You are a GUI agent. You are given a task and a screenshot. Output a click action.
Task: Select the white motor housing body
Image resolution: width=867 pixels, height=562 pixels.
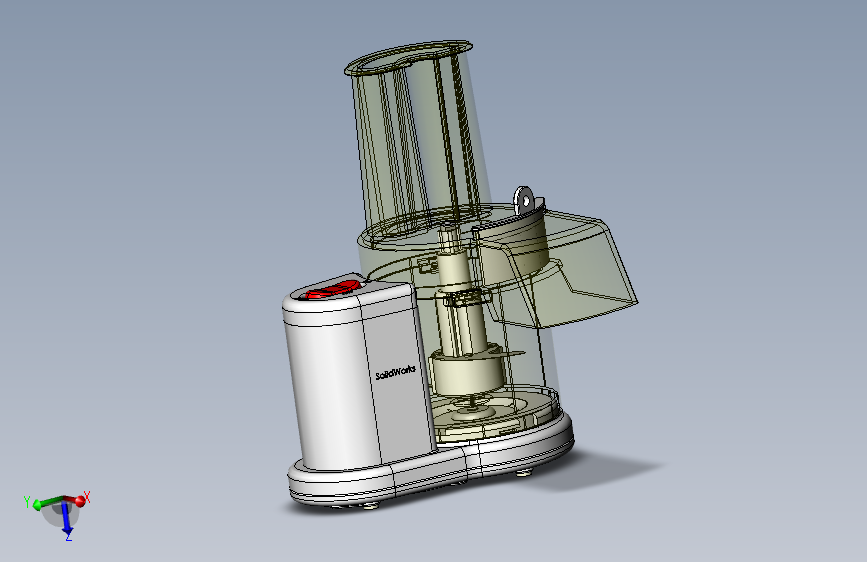pyautogui.click(x=354, y=376)
